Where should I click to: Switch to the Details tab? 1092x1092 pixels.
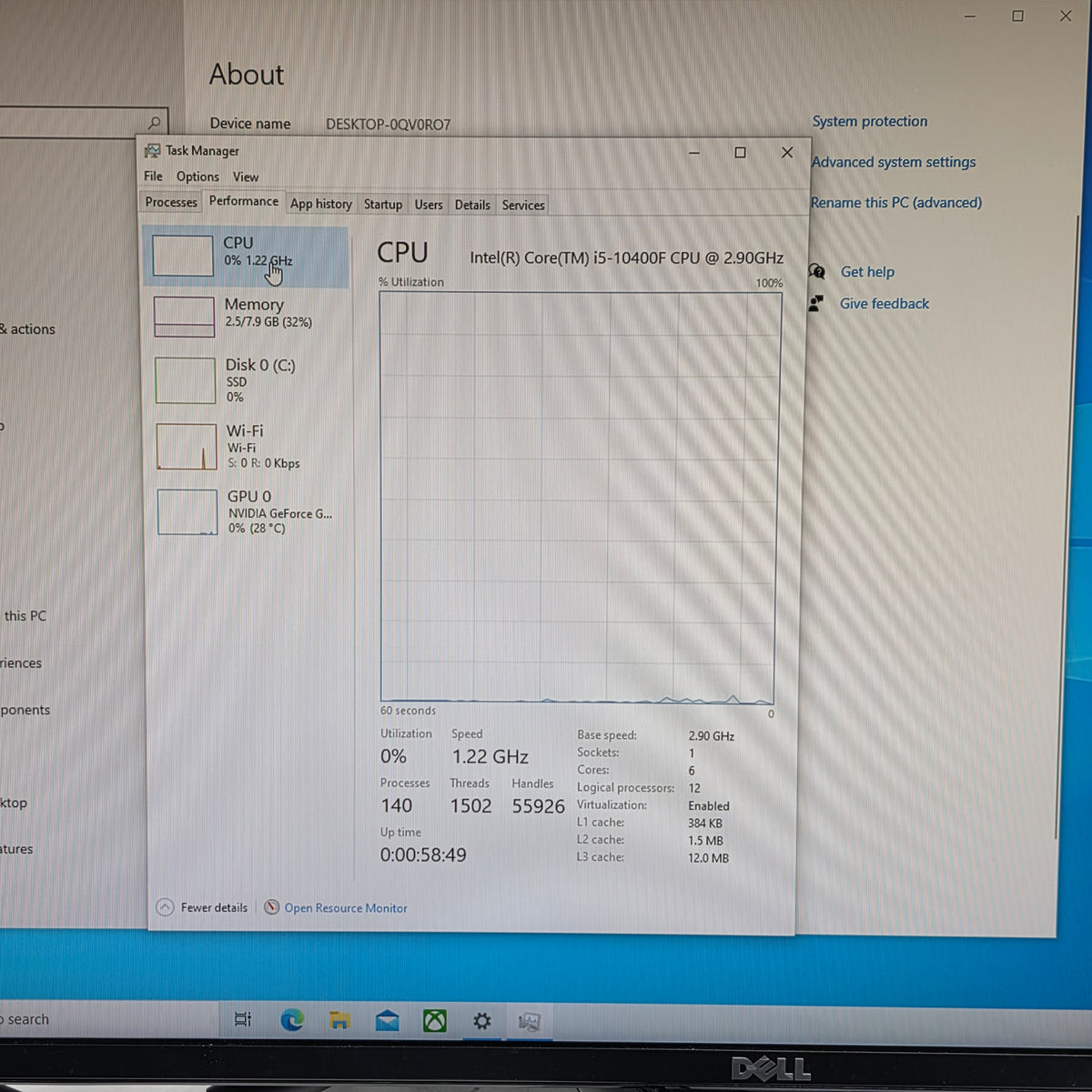click(472, 205)
